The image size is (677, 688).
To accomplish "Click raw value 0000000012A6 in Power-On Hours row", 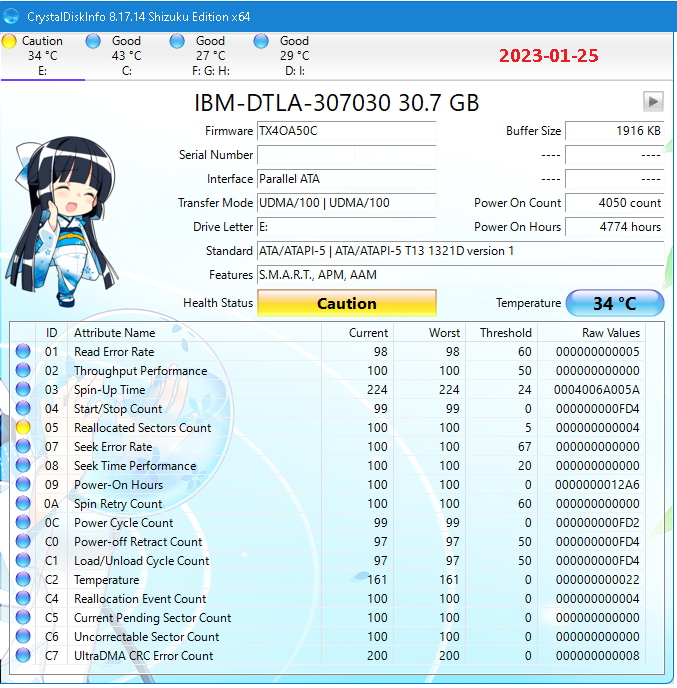I will click(597, 484).
